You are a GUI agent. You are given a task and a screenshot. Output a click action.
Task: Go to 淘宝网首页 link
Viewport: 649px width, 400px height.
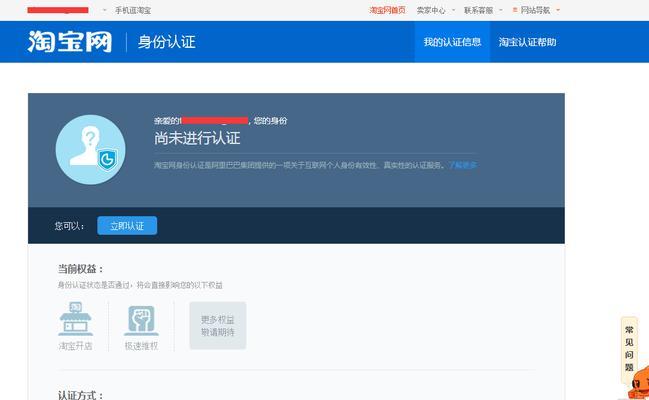[387, 10]
